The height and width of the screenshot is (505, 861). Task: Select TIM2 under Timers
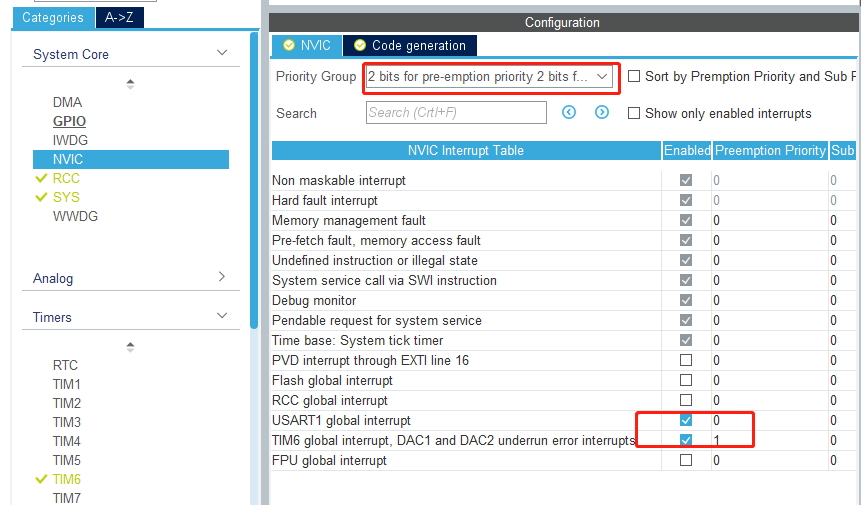66,403
